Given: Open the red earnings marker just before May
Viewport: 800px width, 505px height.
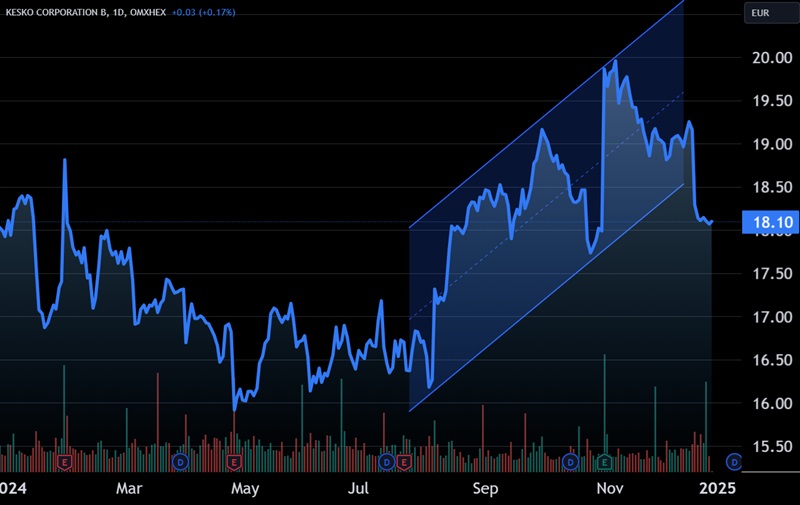Looking at the screenshot, I should 234,462.
